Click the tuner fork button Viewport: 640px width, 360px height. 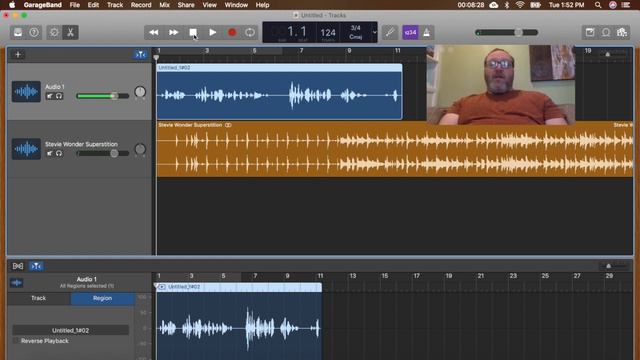[390, 33]
